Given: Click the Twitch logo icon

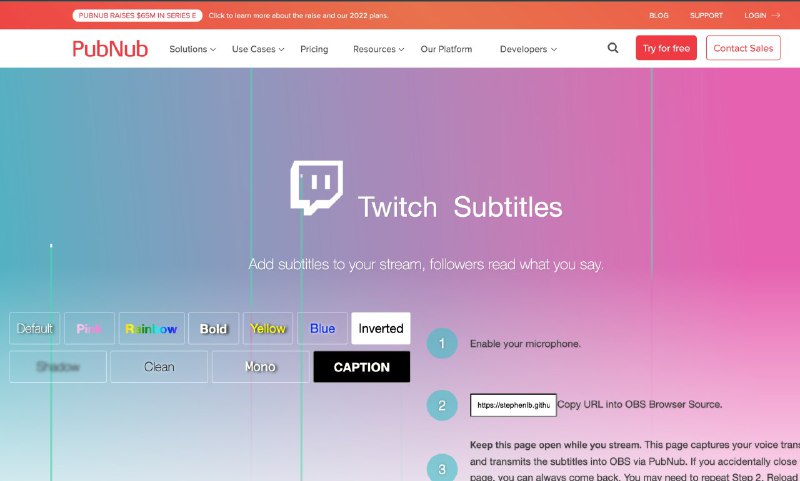Looking at the screenshot, I should pyautogui.click(x=317, y=188).
